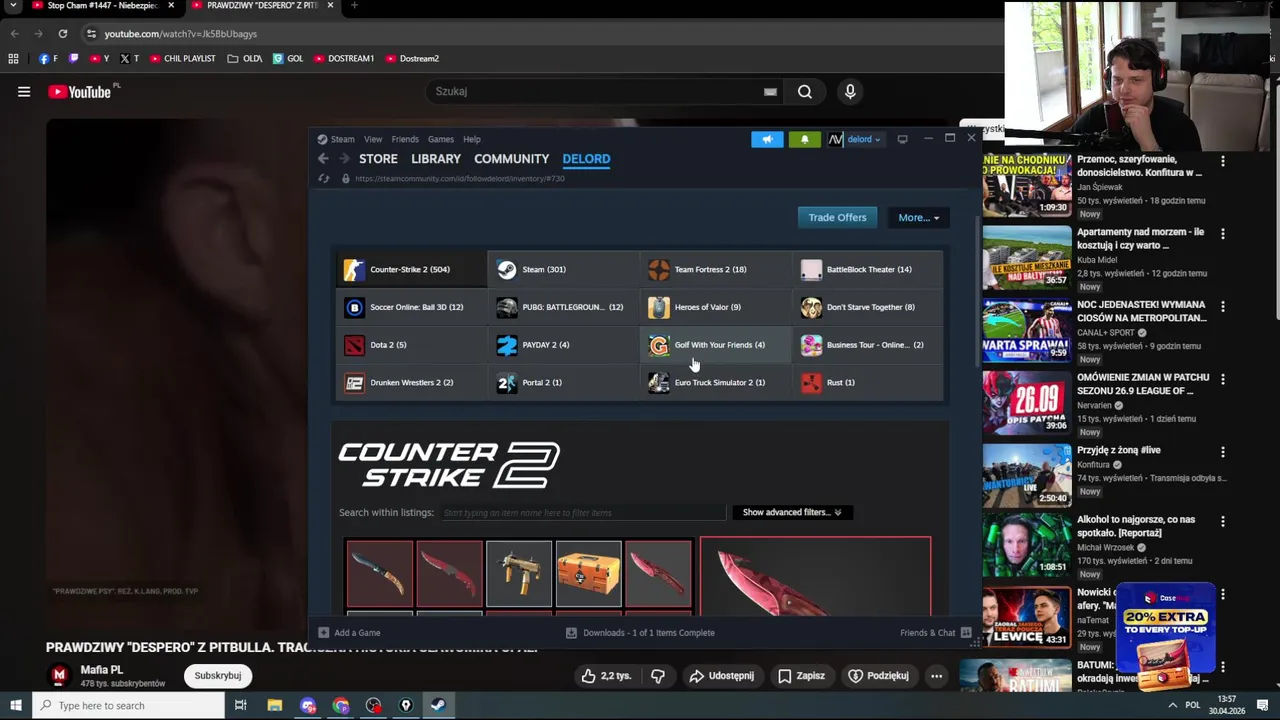1280x720 pixels.
Task: Dislike the YouTube video
Action: click(658, 676)
